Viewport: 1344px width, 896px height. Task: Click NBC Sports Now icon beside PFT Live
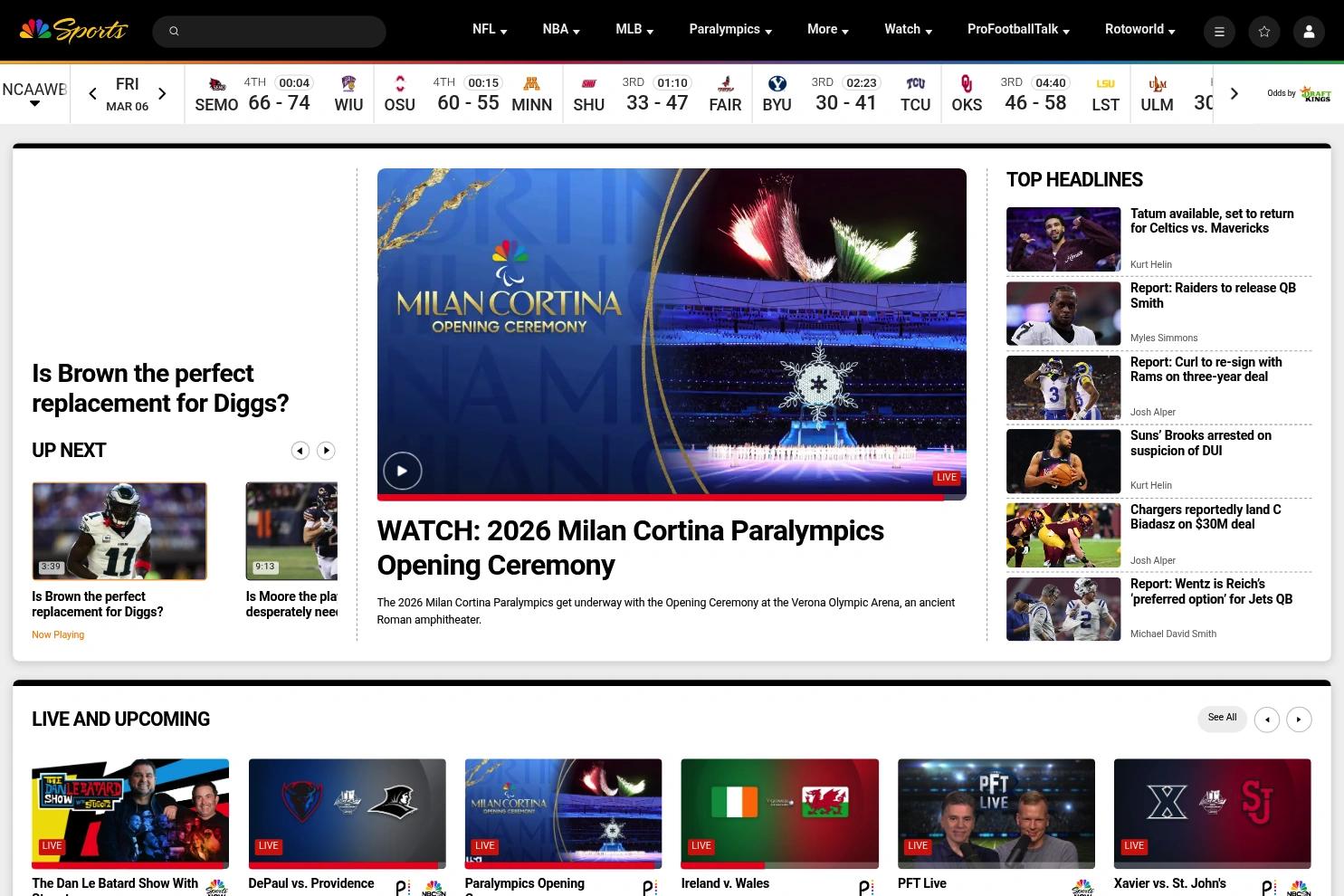click(1082, 888)
